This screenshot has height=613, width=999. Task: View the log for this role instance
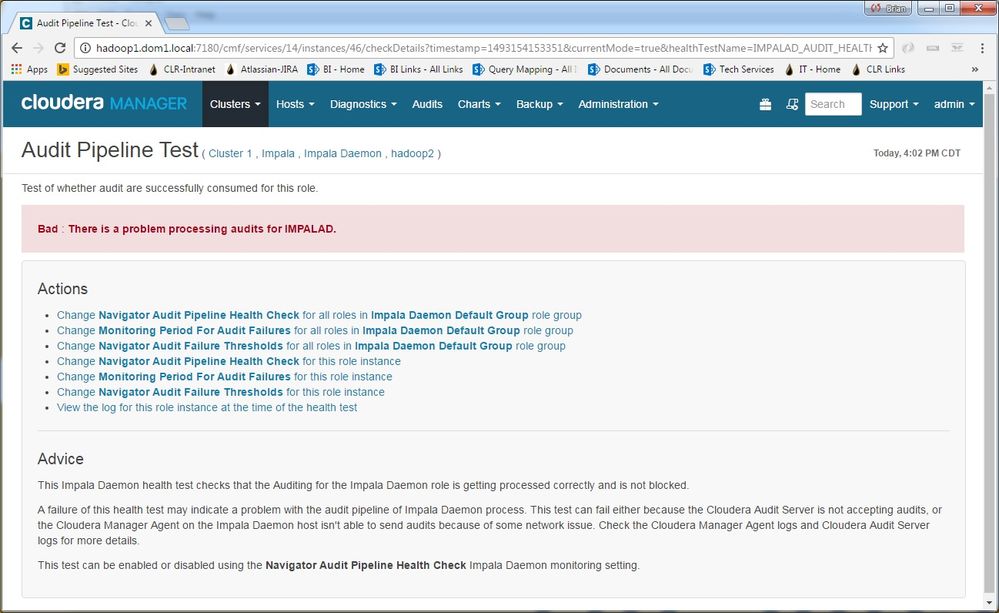coord(207,407)
